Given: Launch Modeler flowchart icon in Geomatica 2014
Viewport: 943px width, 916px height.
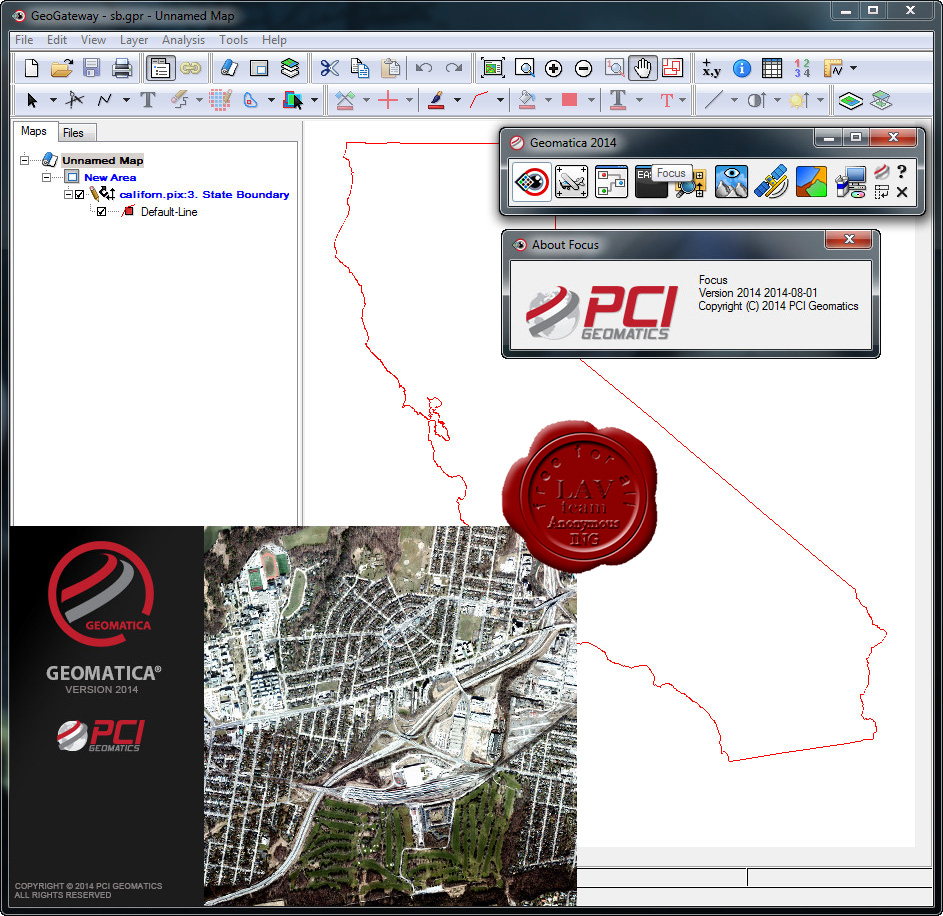Looking at the screenshot, I should (611, 182).
